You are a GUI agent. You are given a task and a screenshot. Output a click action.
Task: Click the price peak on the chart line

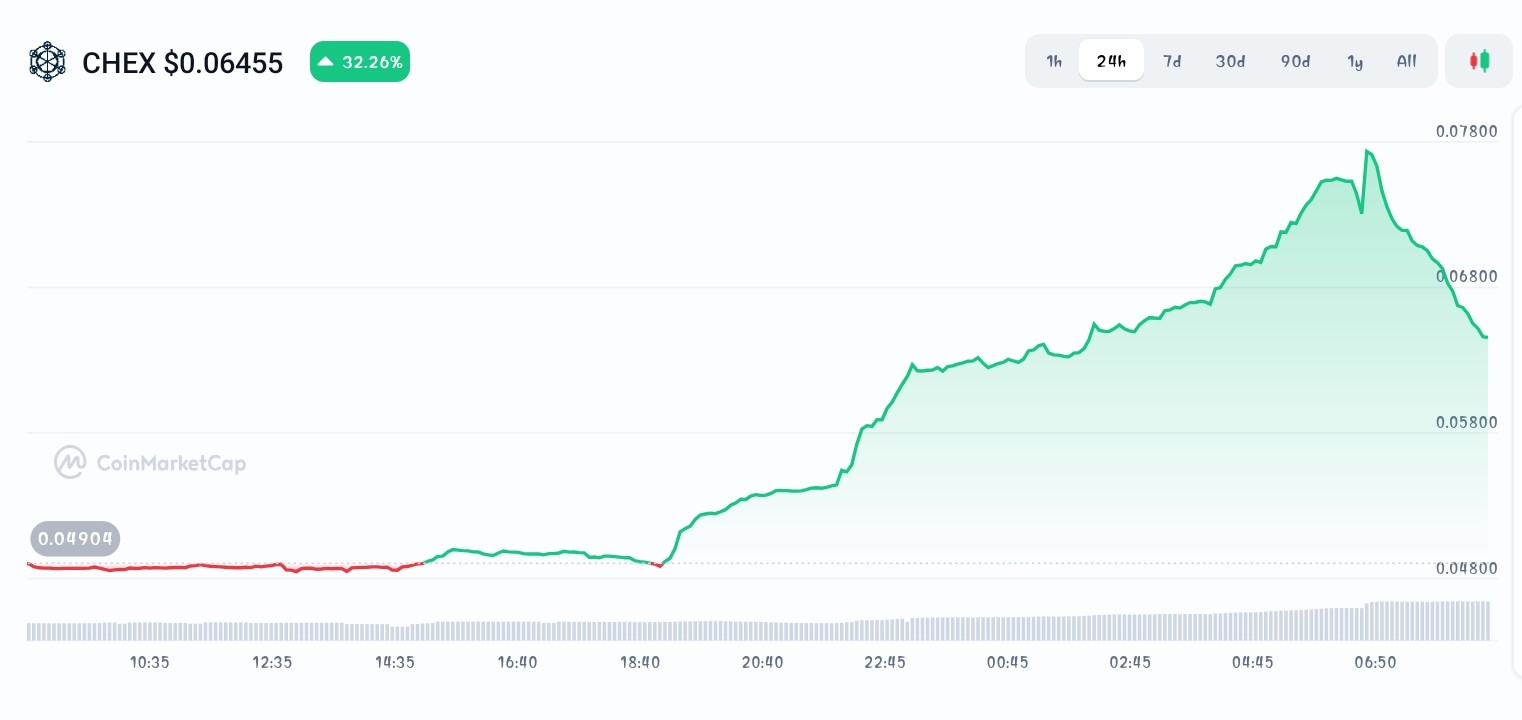[x=1366, y=151]
